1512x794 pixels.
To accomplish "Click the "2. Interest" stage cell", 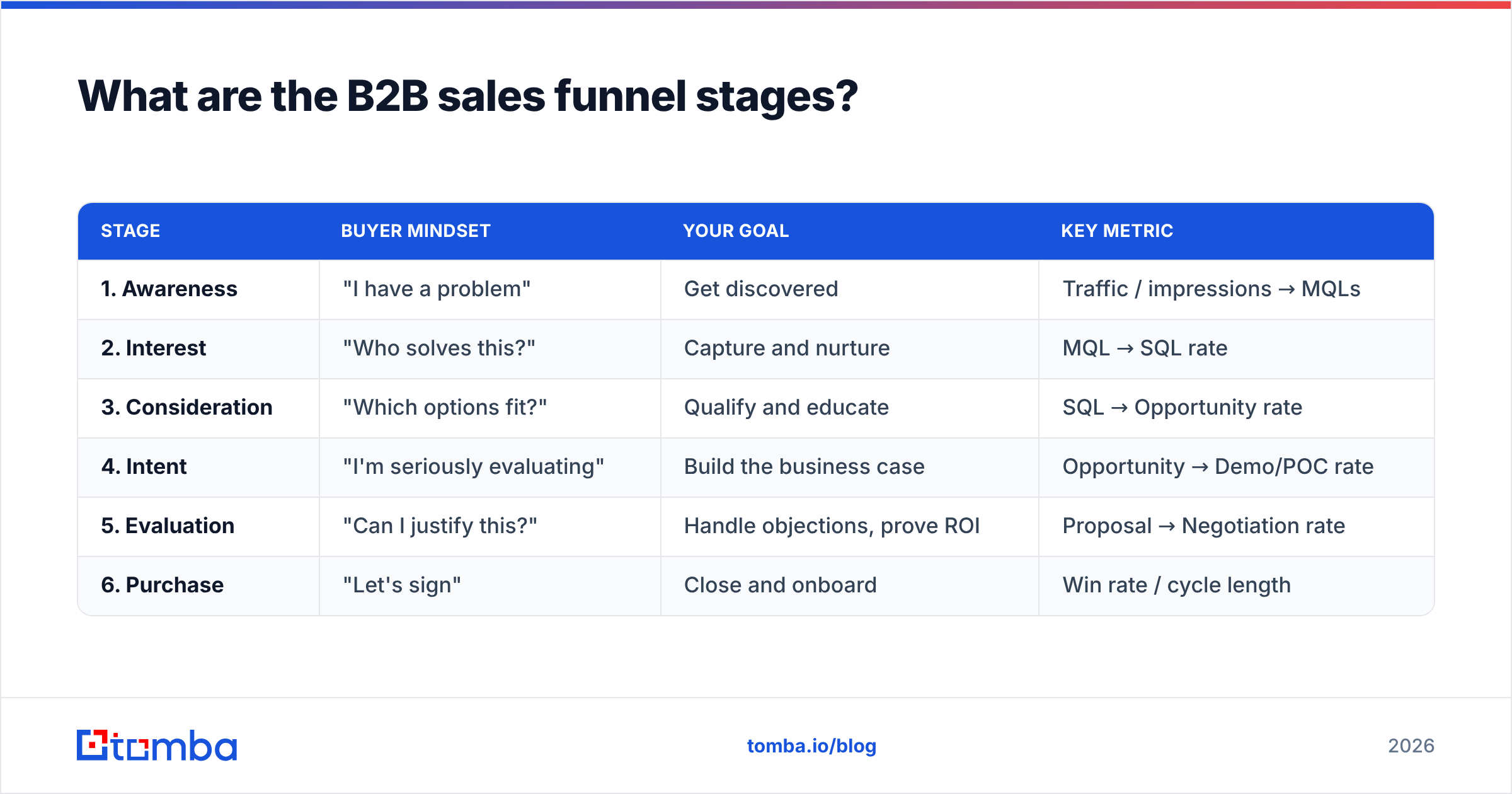I will [x=198, y=348].
